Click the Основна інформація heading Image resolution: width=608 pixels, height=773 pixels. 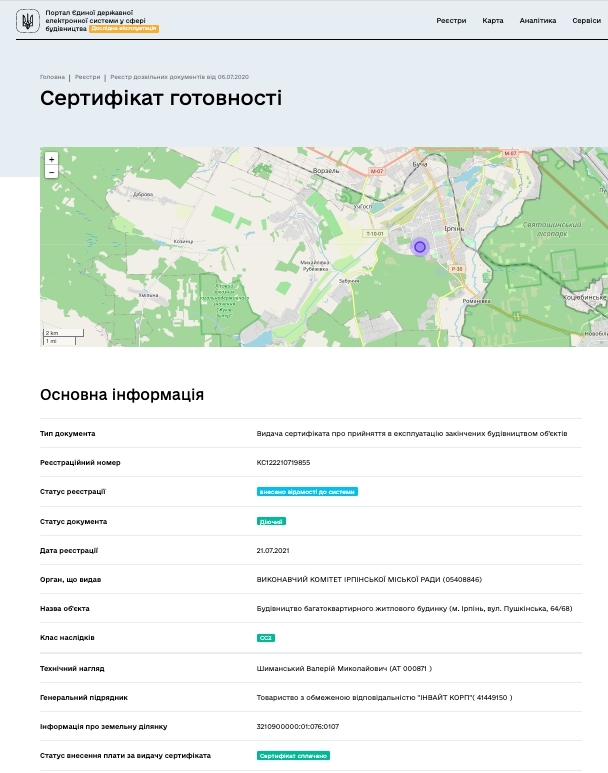(122, 394)
